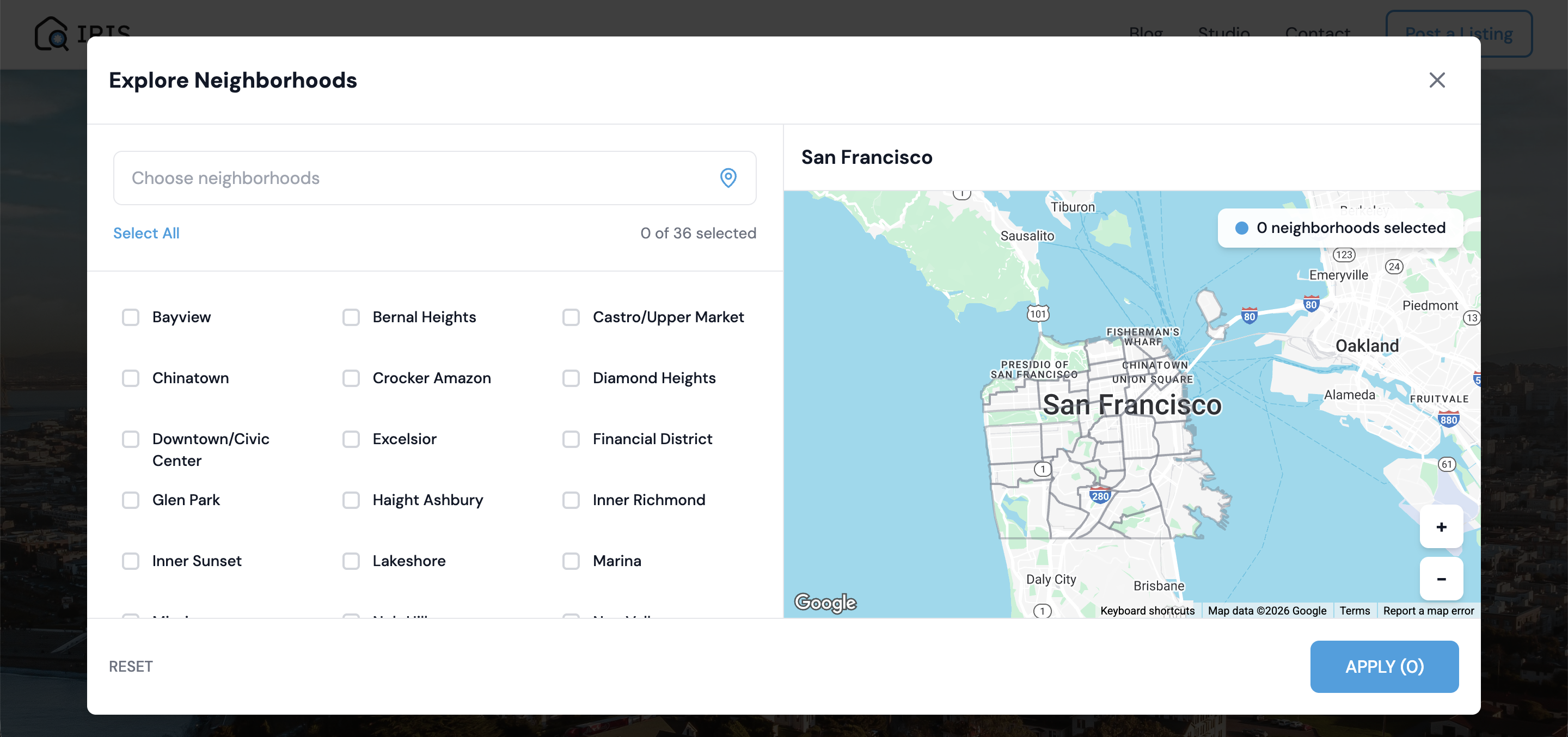The image size is (1568, 737).
Task: Click the location pin icon in search field
Action: pyautogui.click(x=728, y=177)
